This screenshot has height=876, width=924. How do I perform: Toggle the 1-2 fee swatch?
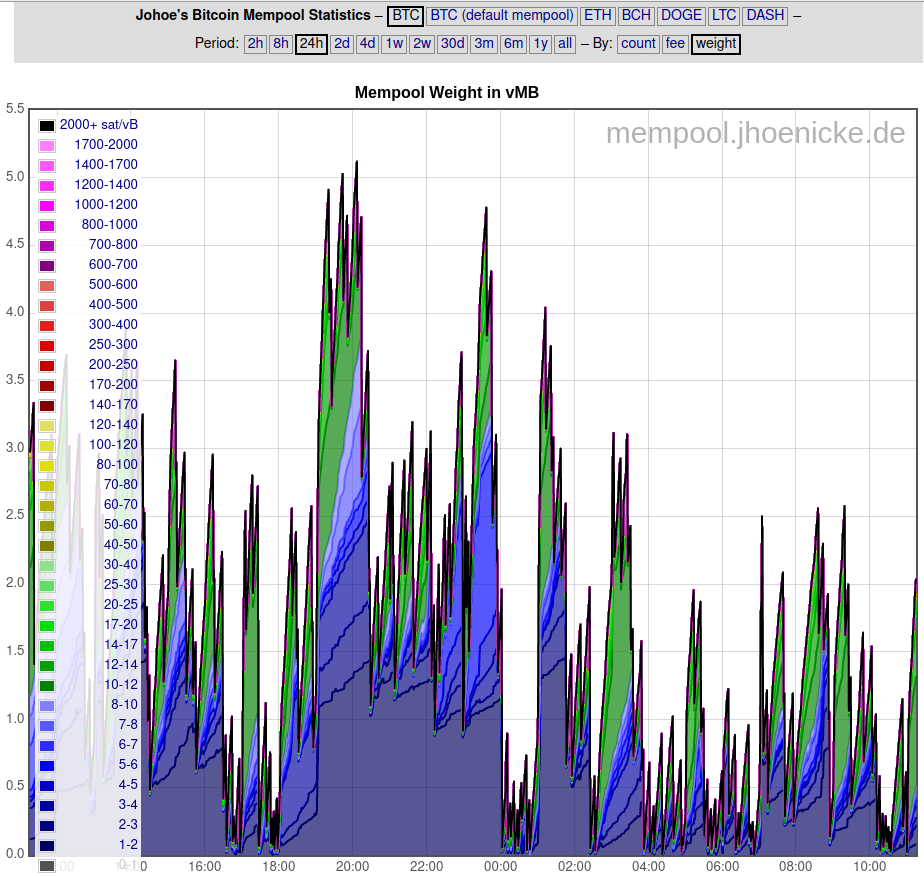pyautogui.click(x=47, y=847)
